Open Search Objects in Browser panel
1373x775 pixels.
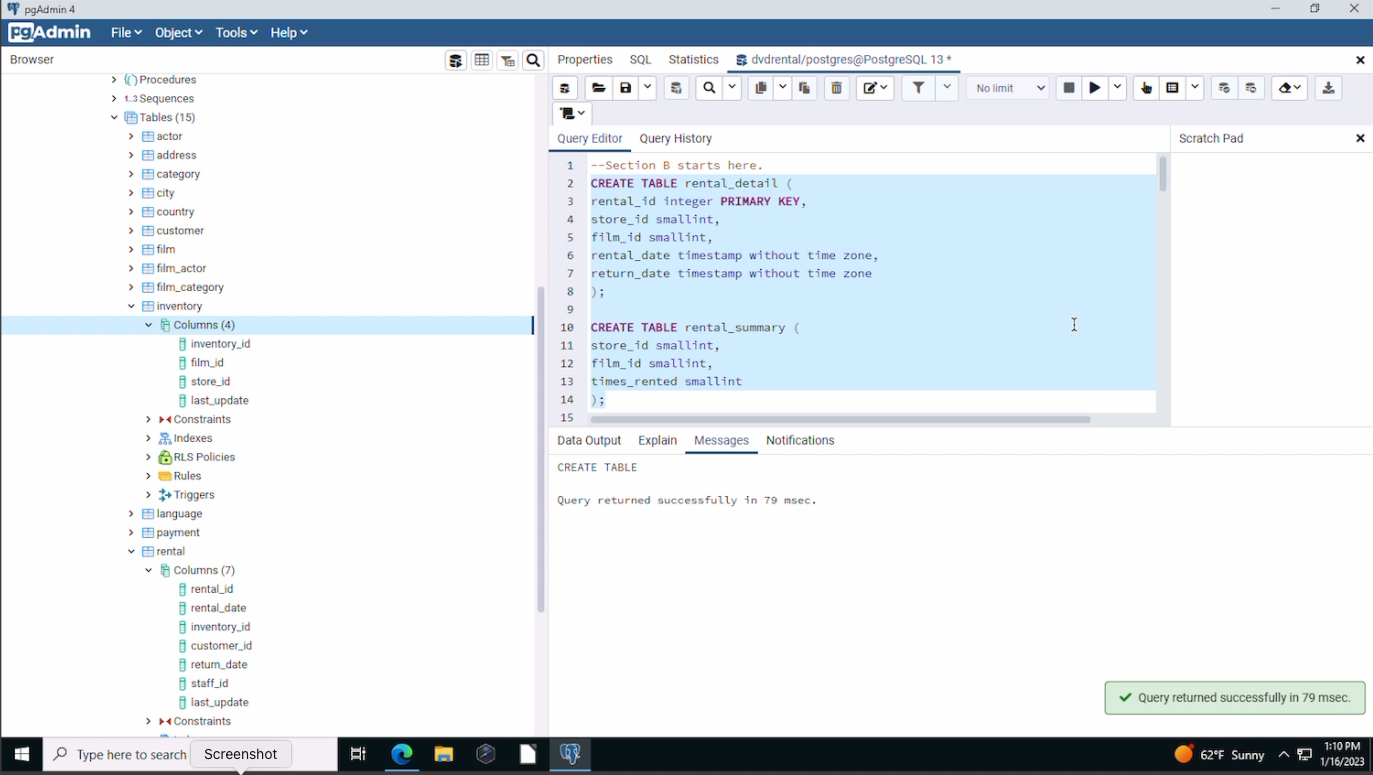(534, 61)
